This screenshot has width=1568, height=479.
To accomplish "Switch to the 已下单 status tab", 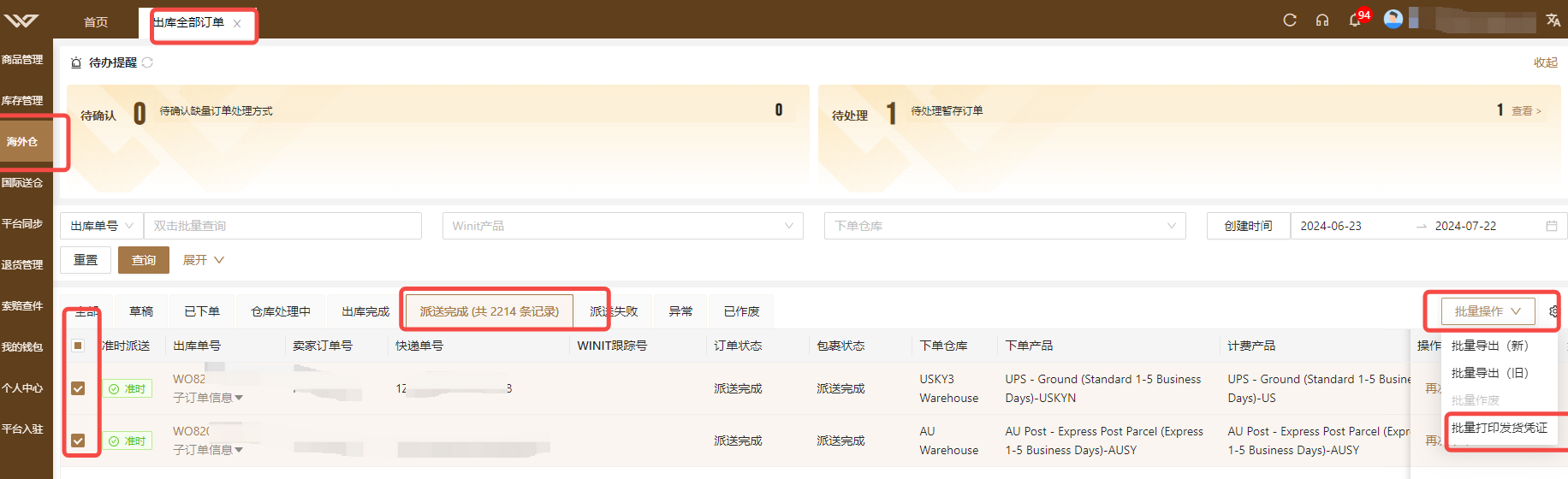I will pos(202,311).
